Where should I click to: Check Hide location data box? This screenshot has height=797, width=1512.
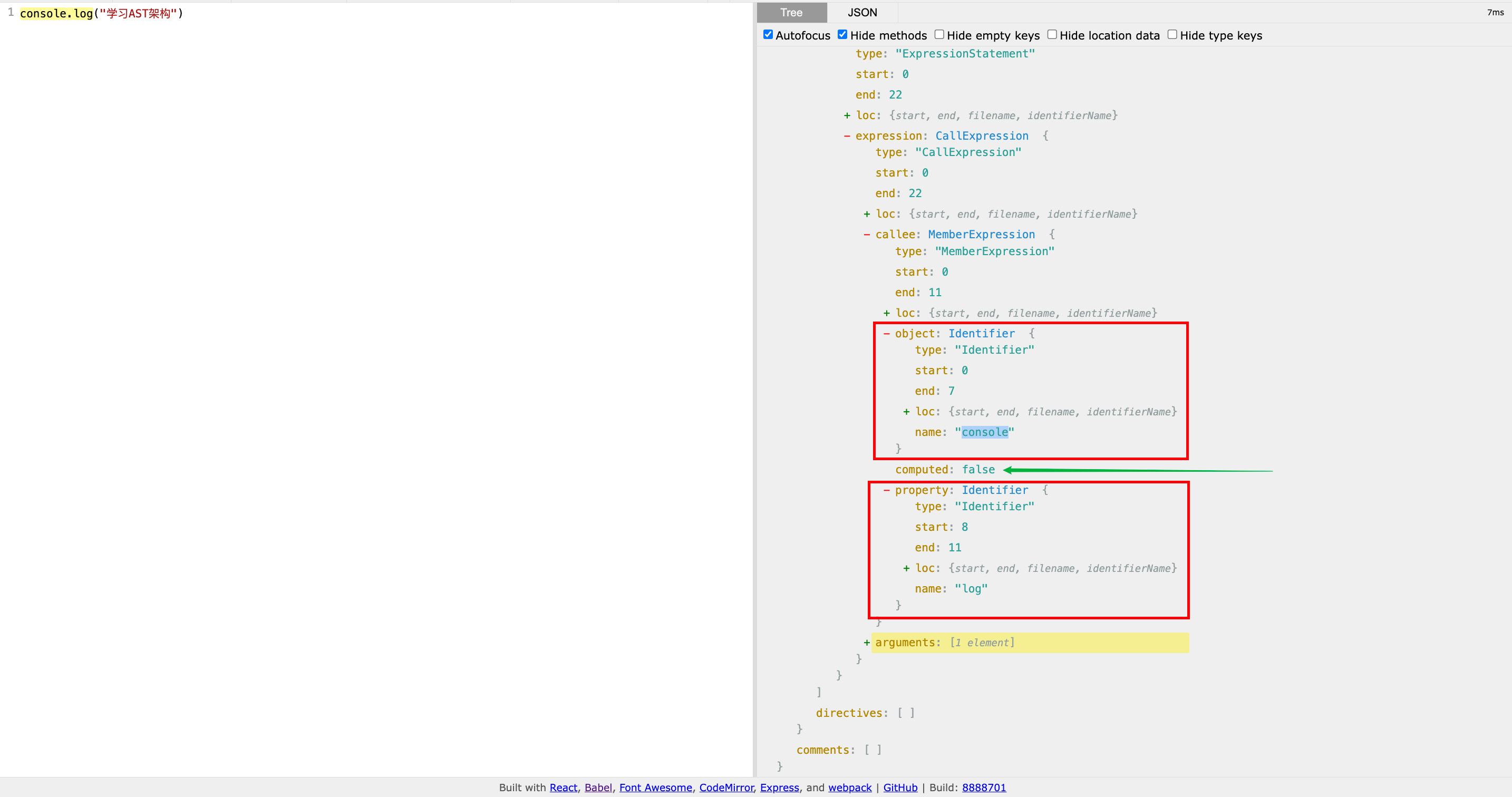click(x=1052, y=35)
